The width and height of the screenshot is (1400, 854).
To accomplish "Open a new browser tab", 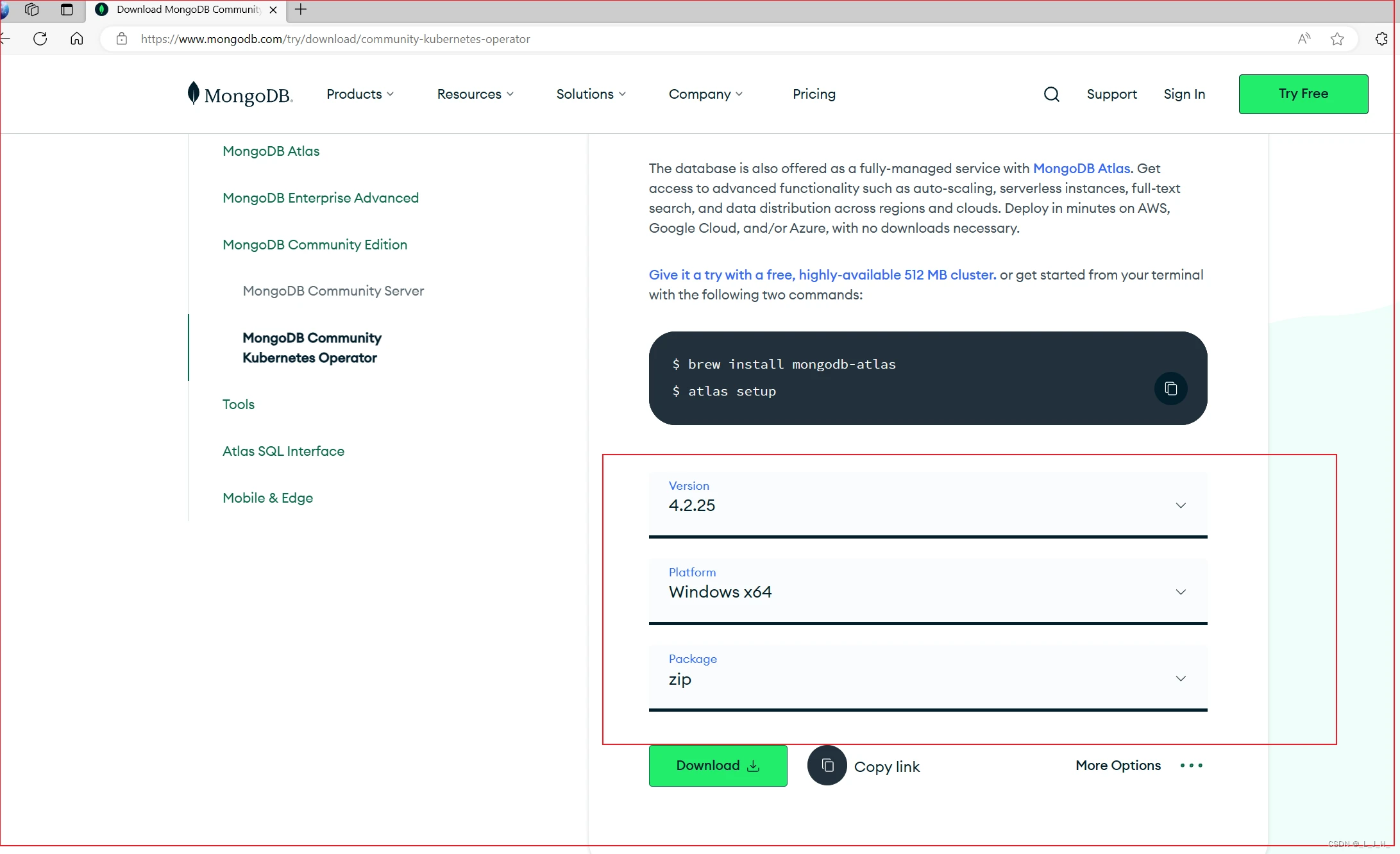I will point(301,10).
